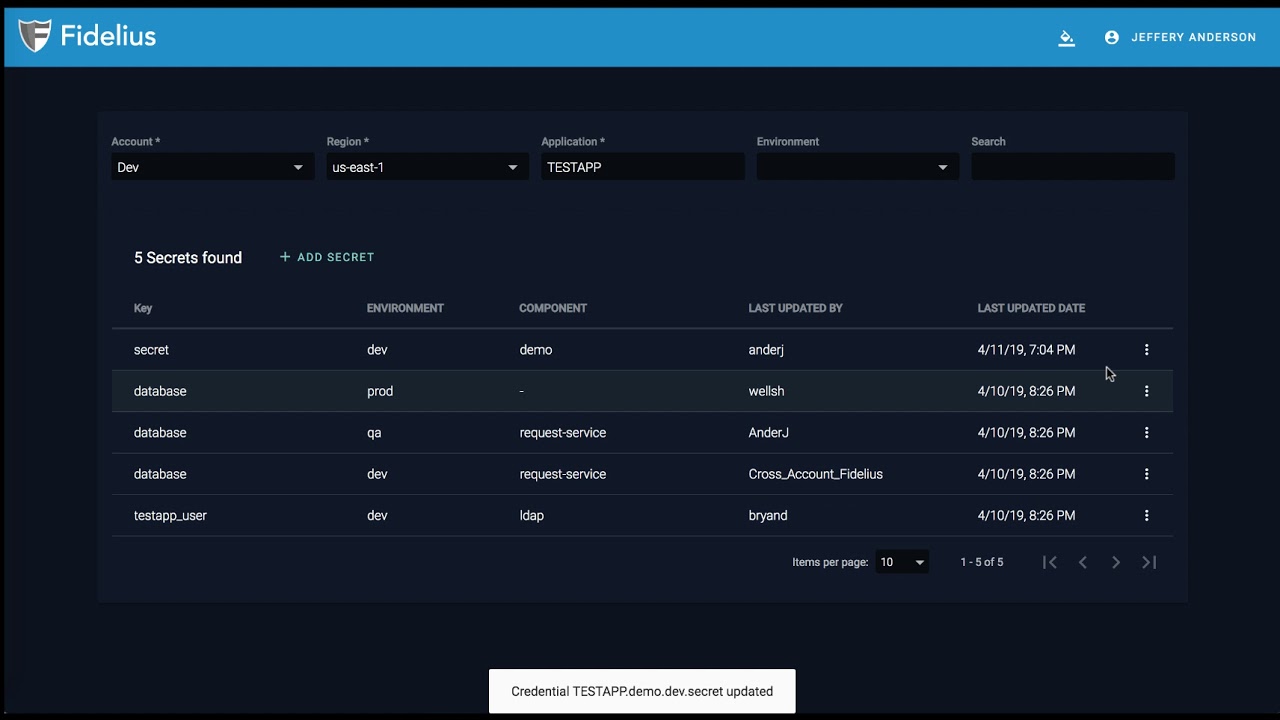Click the 4/11/19, 7:04 PM date cell
The height and width of the screenshot is (720, 1280).
[x=1027, y=350]
